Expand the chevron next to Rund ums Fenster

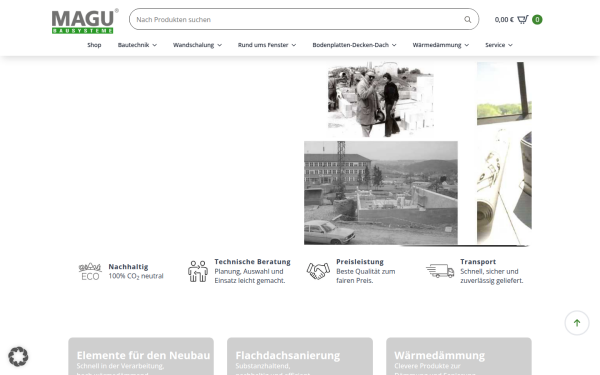[x=294, y=45]
